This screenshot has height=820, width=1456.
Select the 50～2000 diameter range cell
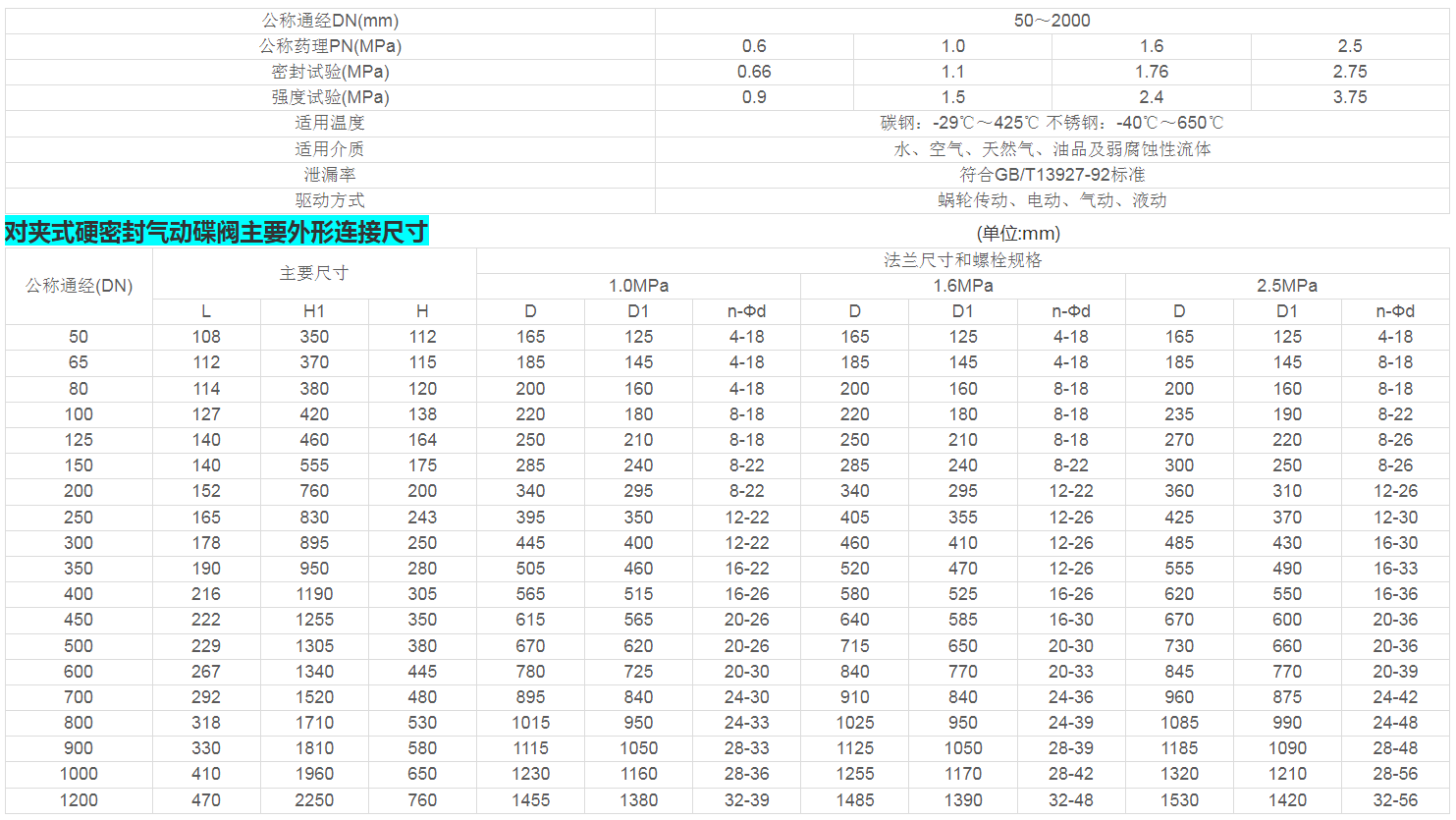(1052, 21)
